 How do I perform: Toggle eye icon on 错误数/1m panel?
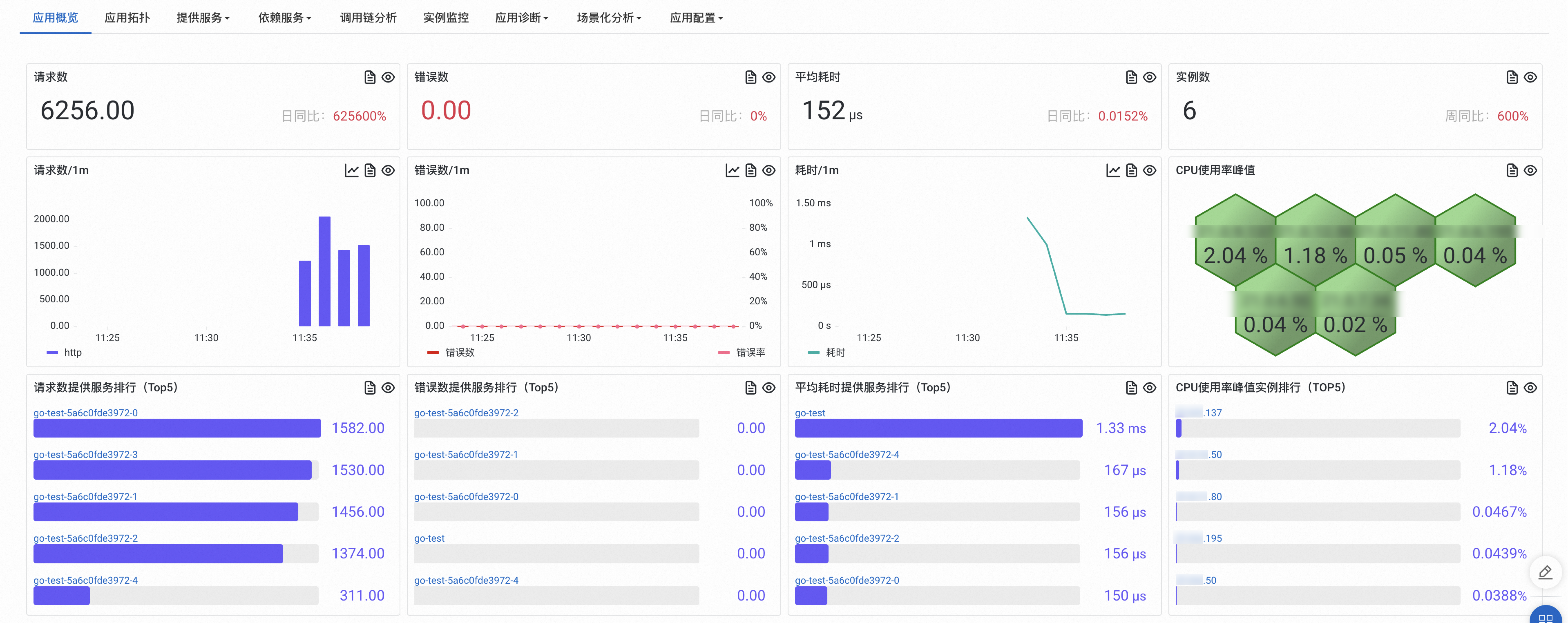click(769, 170)
